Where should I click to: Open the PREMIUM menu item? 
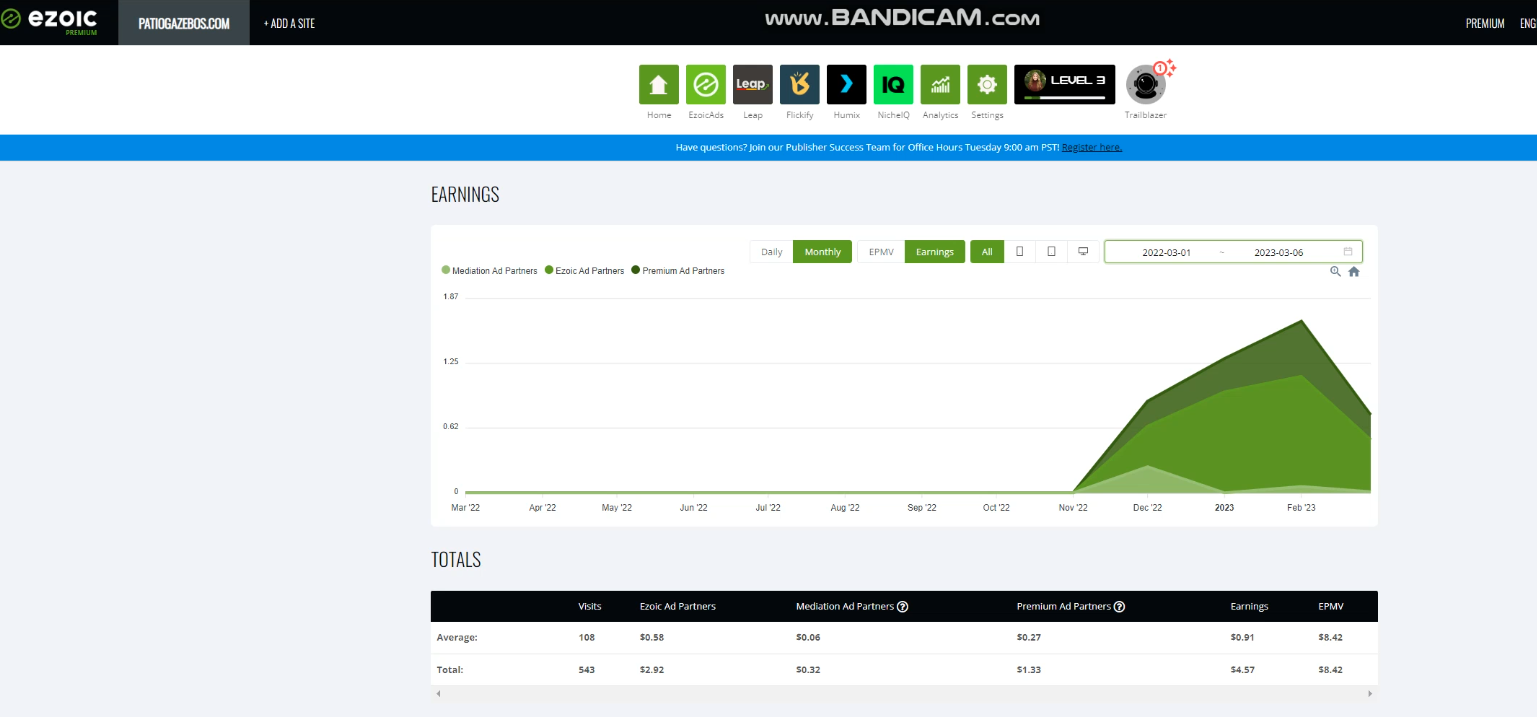point(1485,23)
